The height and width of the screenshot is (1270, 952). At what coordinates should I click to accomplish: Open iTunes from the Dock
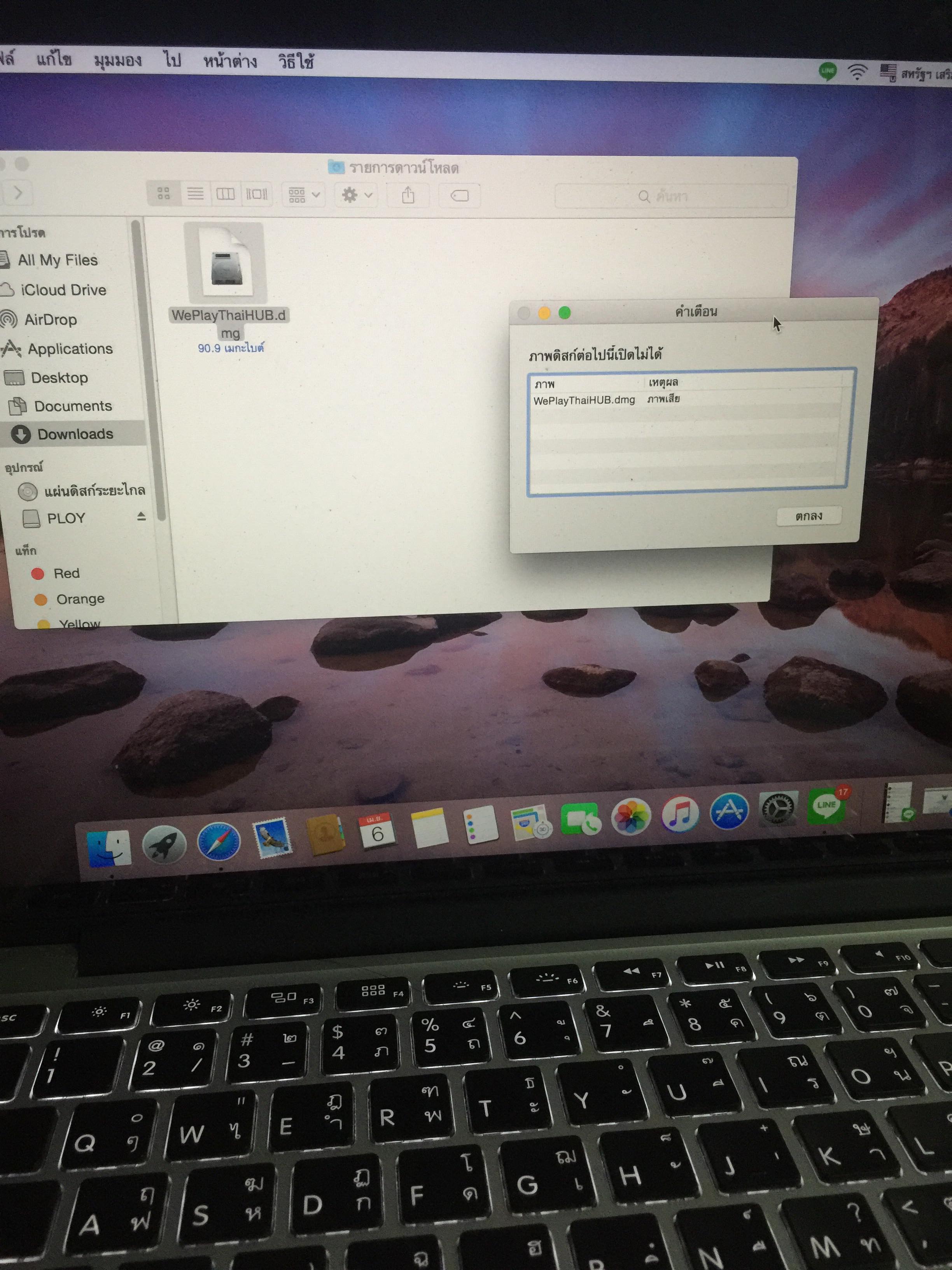[x=680, y=814]
